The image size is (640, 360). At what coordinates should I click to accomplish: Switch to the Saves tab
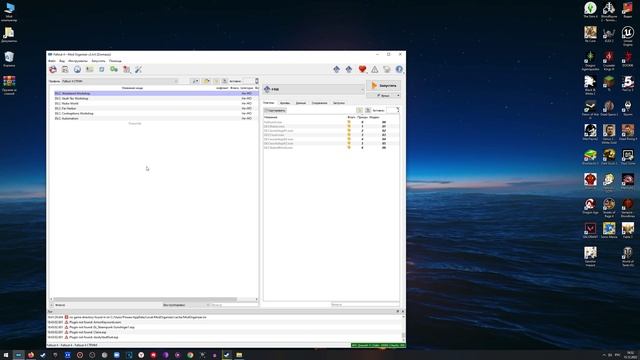click(320, 103)
